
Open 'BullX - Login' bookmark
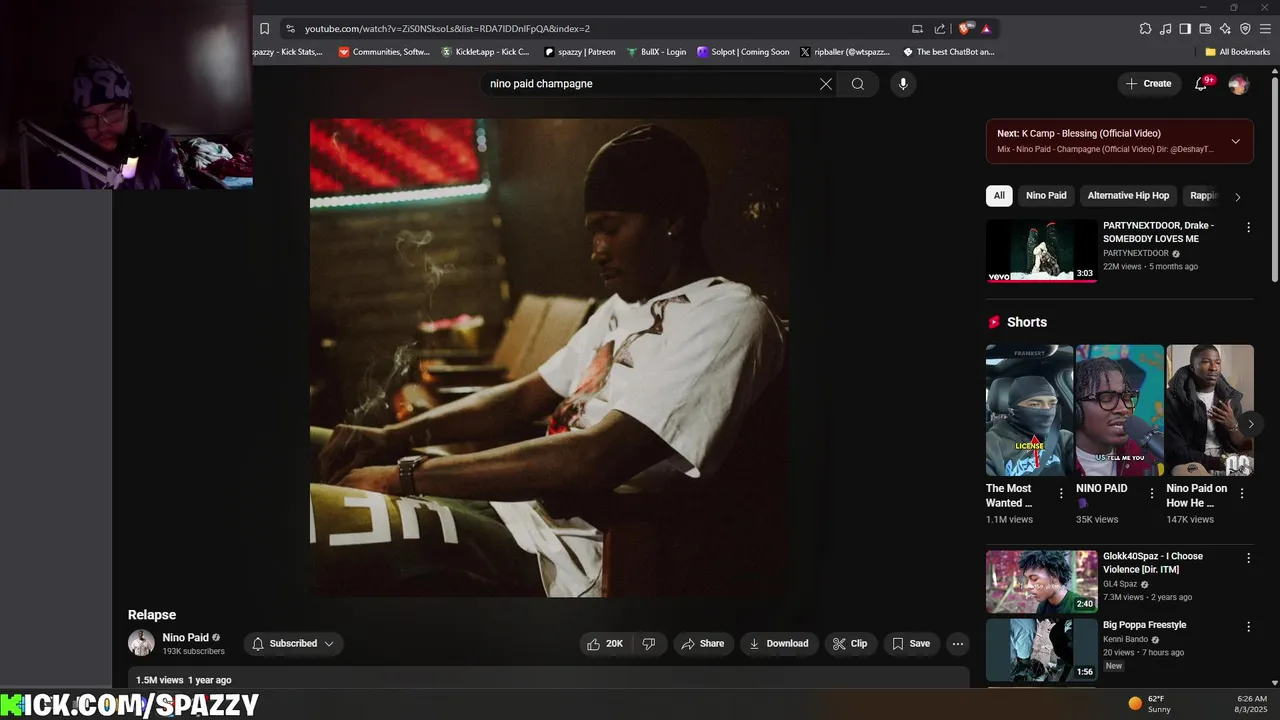click(x=656, y=52)
